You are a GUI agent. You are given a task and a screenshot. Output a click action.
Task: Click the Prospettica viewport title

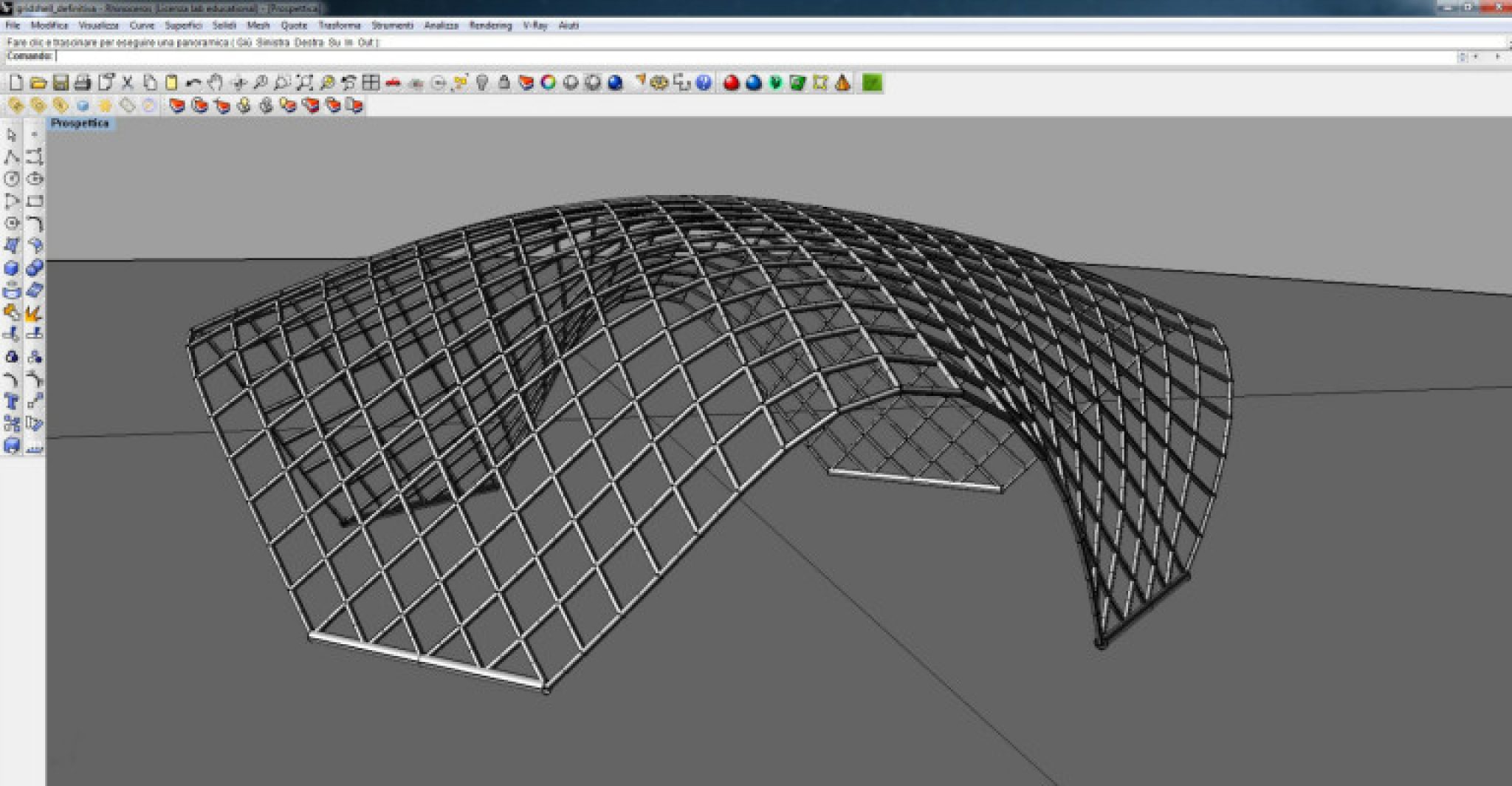click(x=80, y=123)
